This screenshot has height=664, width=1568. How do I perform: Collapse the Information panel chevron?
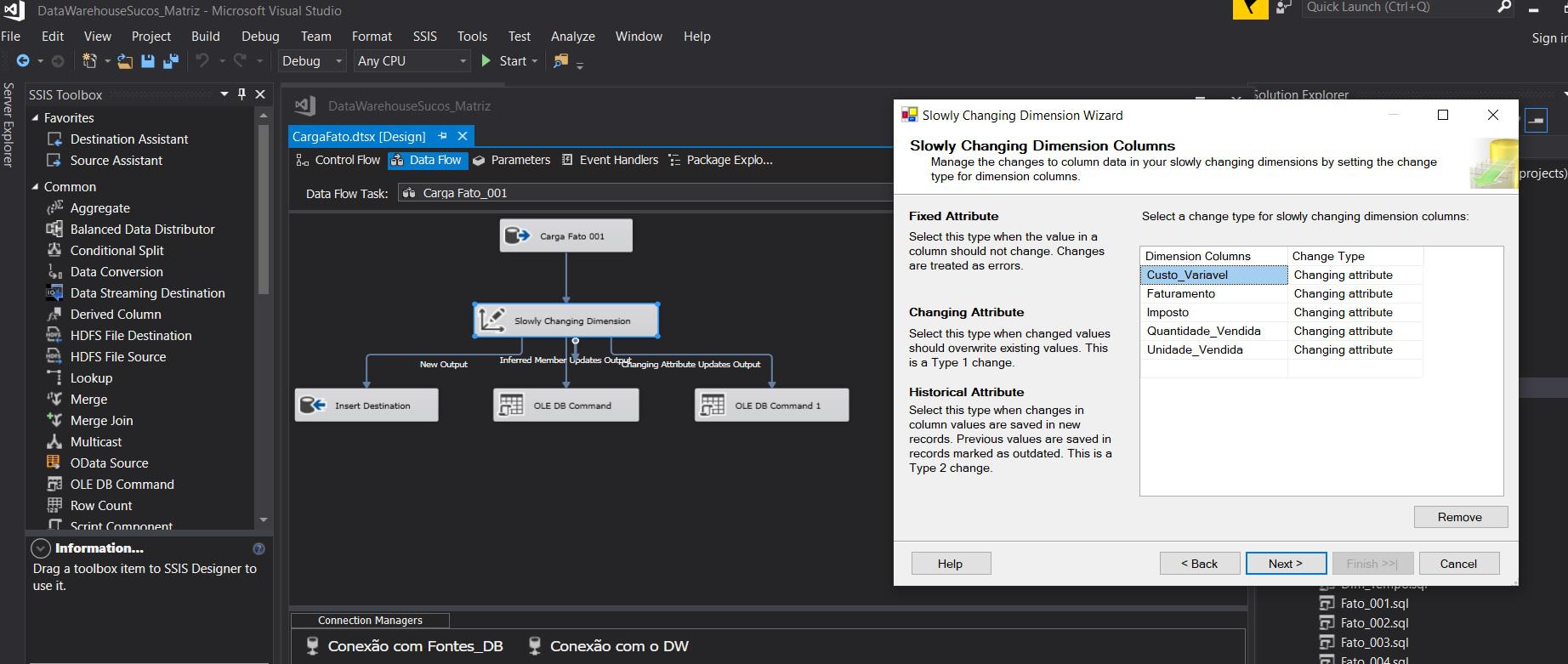pyautogui.click(x=41, y=548)
